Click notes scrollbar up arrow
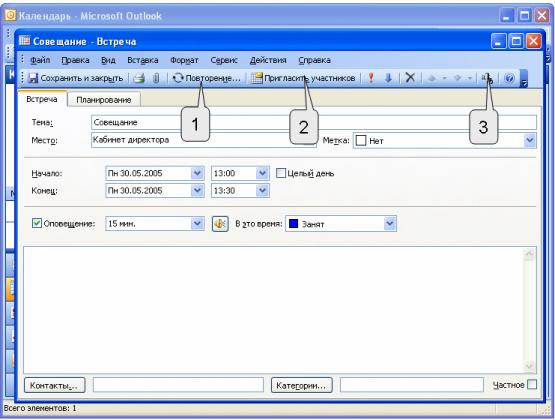Viewport: 555px width, 420px height. pyautogui.click(x=530, y=254)
